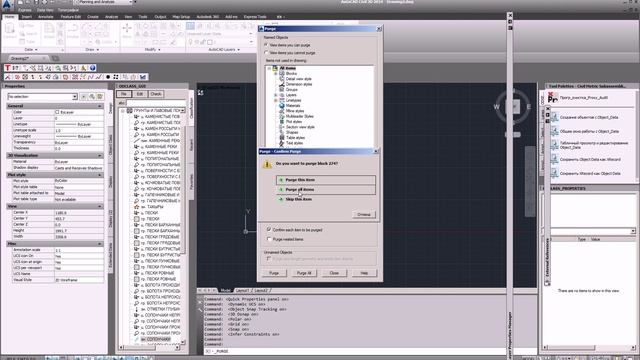Open the Annotate ribbon tab

[x=46, y=17]
